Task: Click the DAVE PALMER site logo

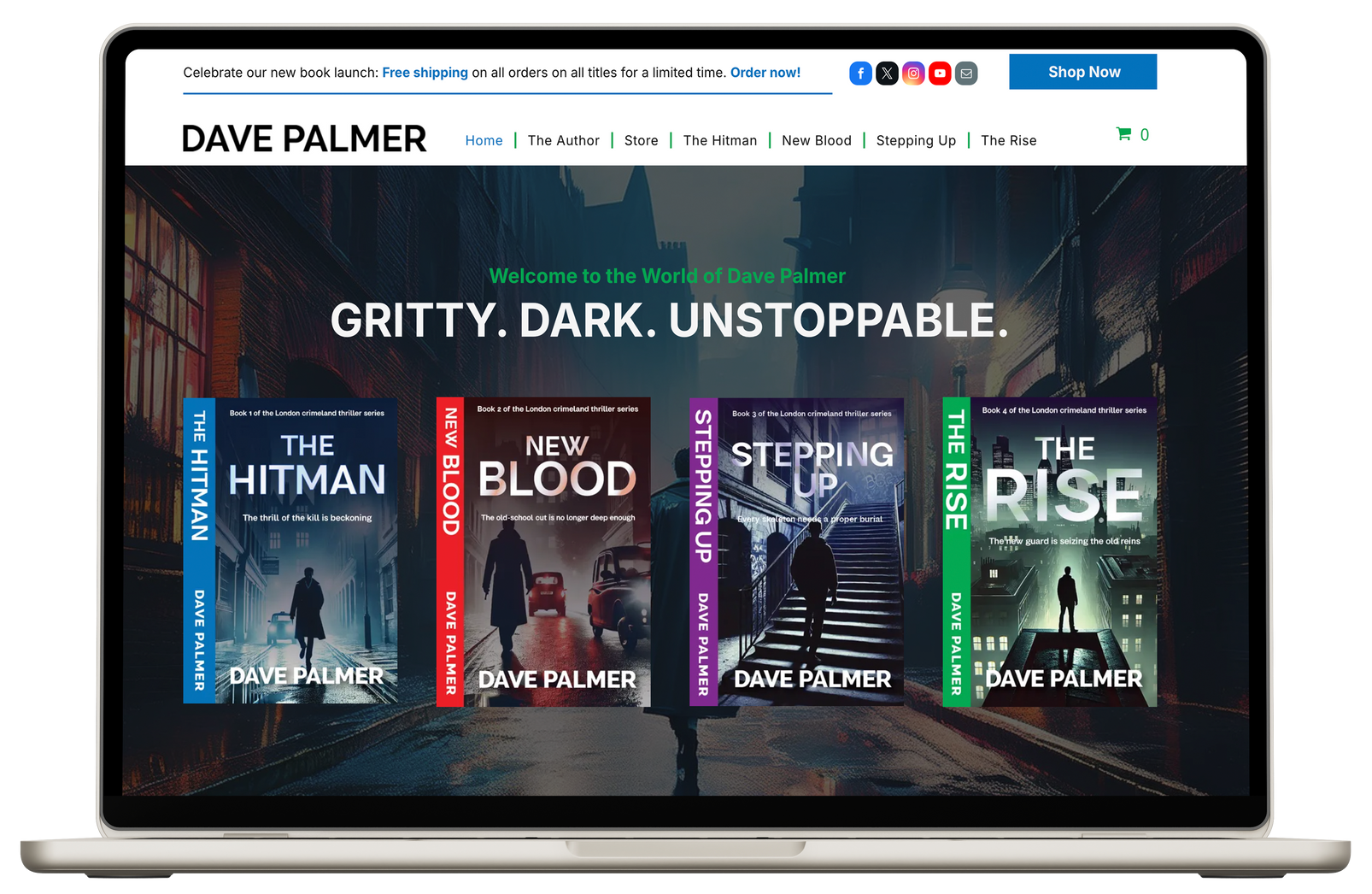Action: pyautogui.click(x=304, y=138)
